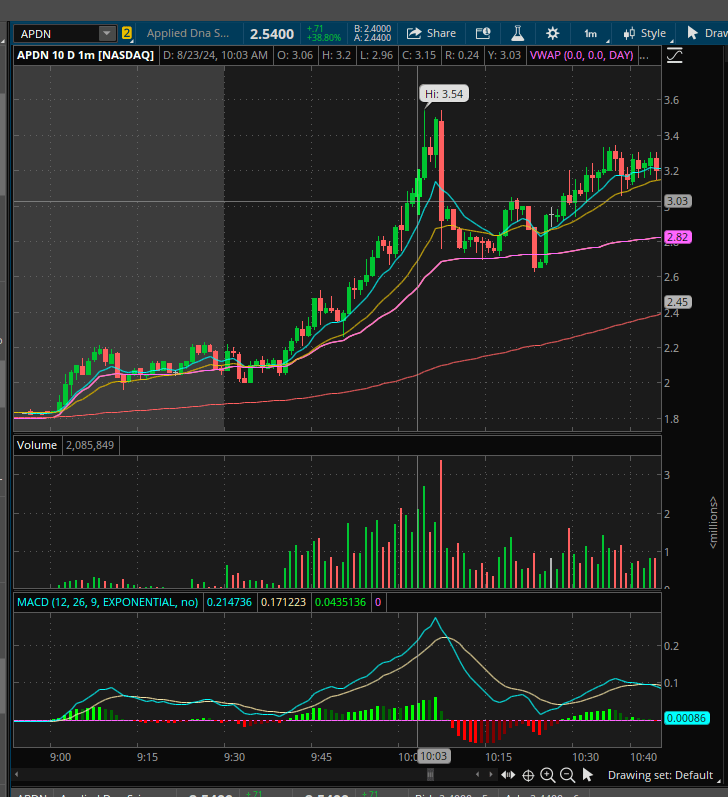Click the <millions> volume axis label
Image resolution: width=728 pixels, height=797 pixels.
713,523
